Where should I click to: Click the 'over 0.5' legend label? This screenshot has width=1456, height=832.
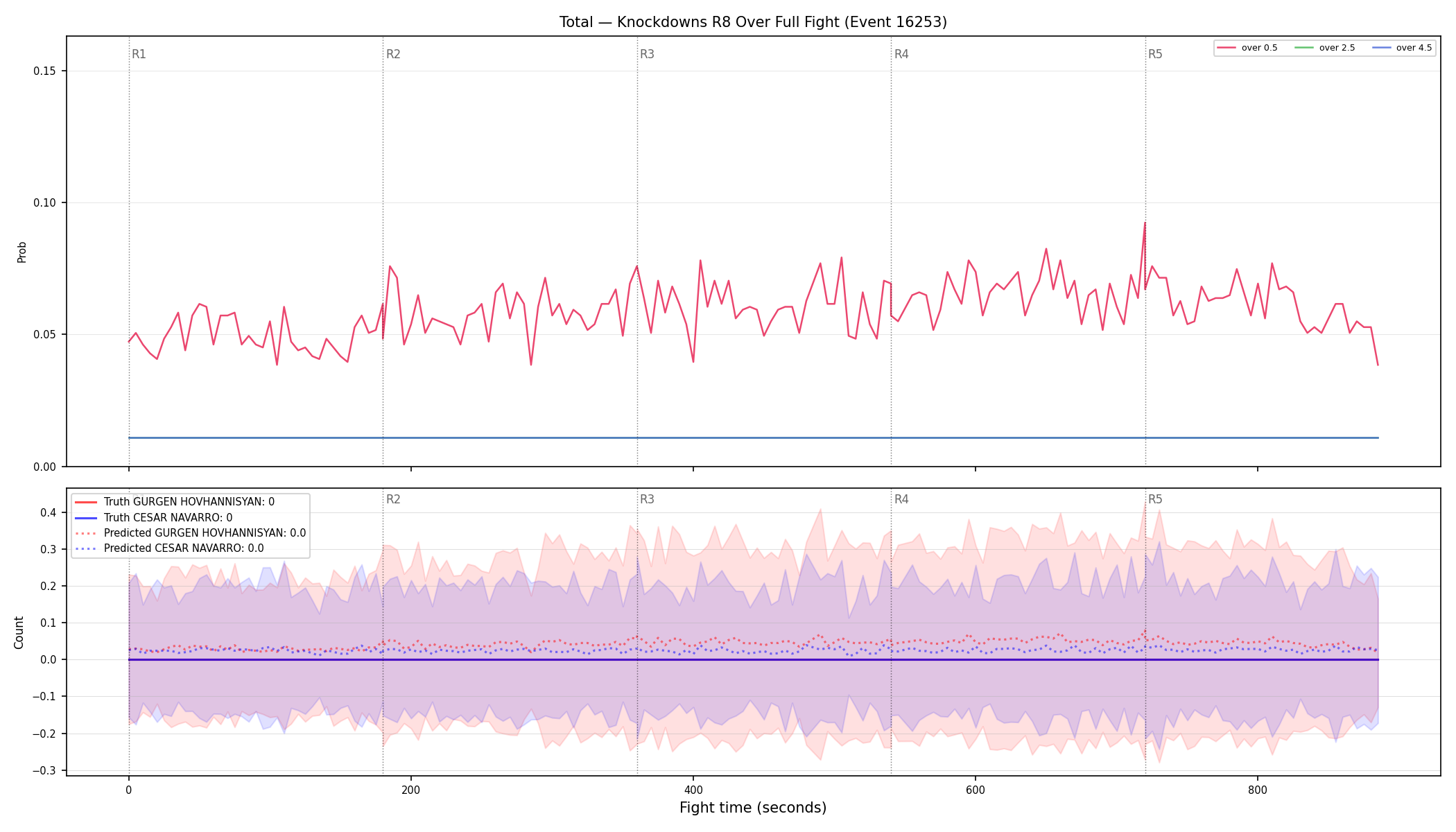coord(1259,48)
